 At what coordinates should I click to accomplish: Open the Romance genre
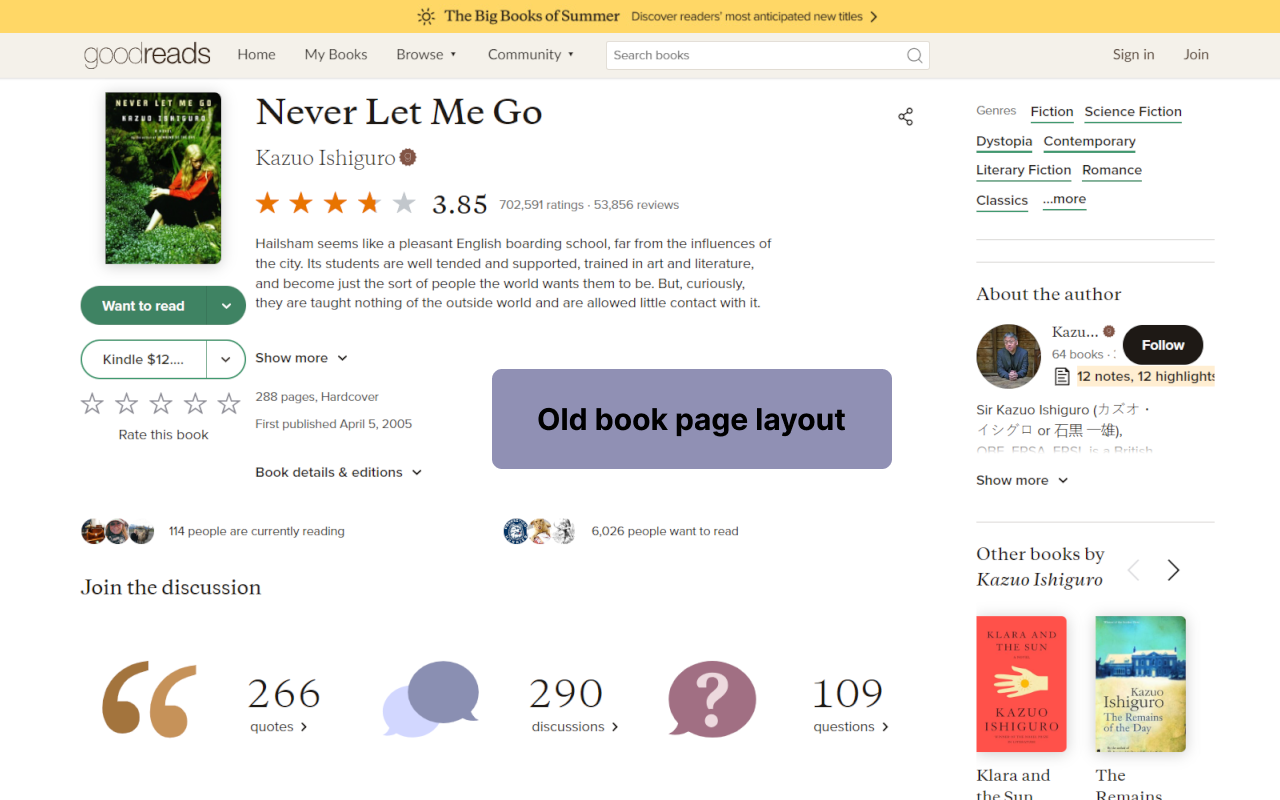tap(1112, 170)
